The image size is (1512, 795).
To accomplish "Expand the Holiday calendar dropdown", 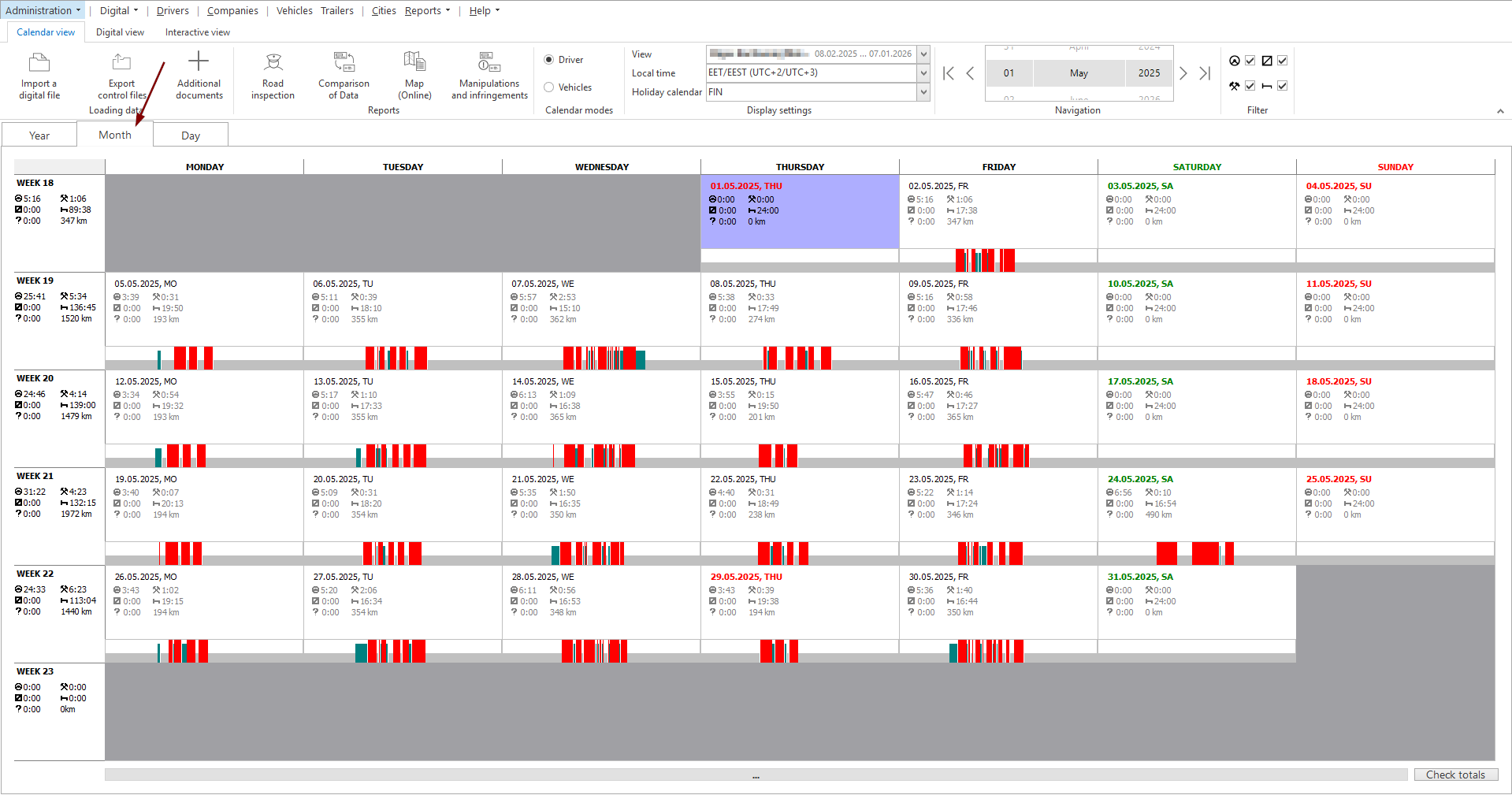I will [x=923, y=92].
